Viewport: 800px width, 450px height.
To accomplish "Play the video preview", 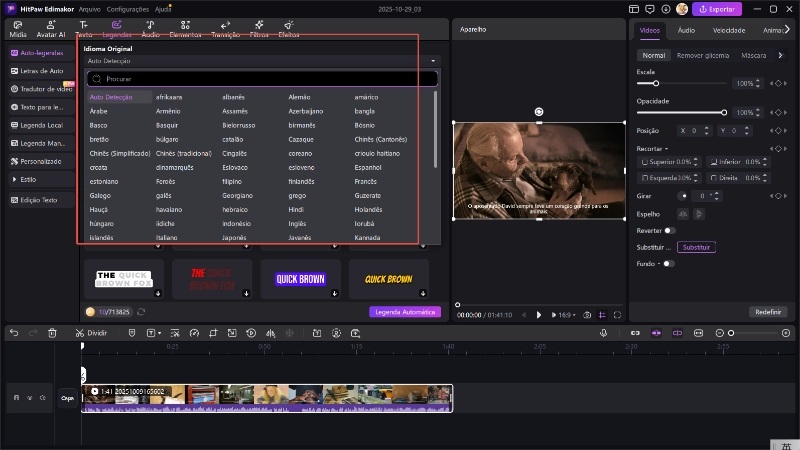I will (539, 314).
